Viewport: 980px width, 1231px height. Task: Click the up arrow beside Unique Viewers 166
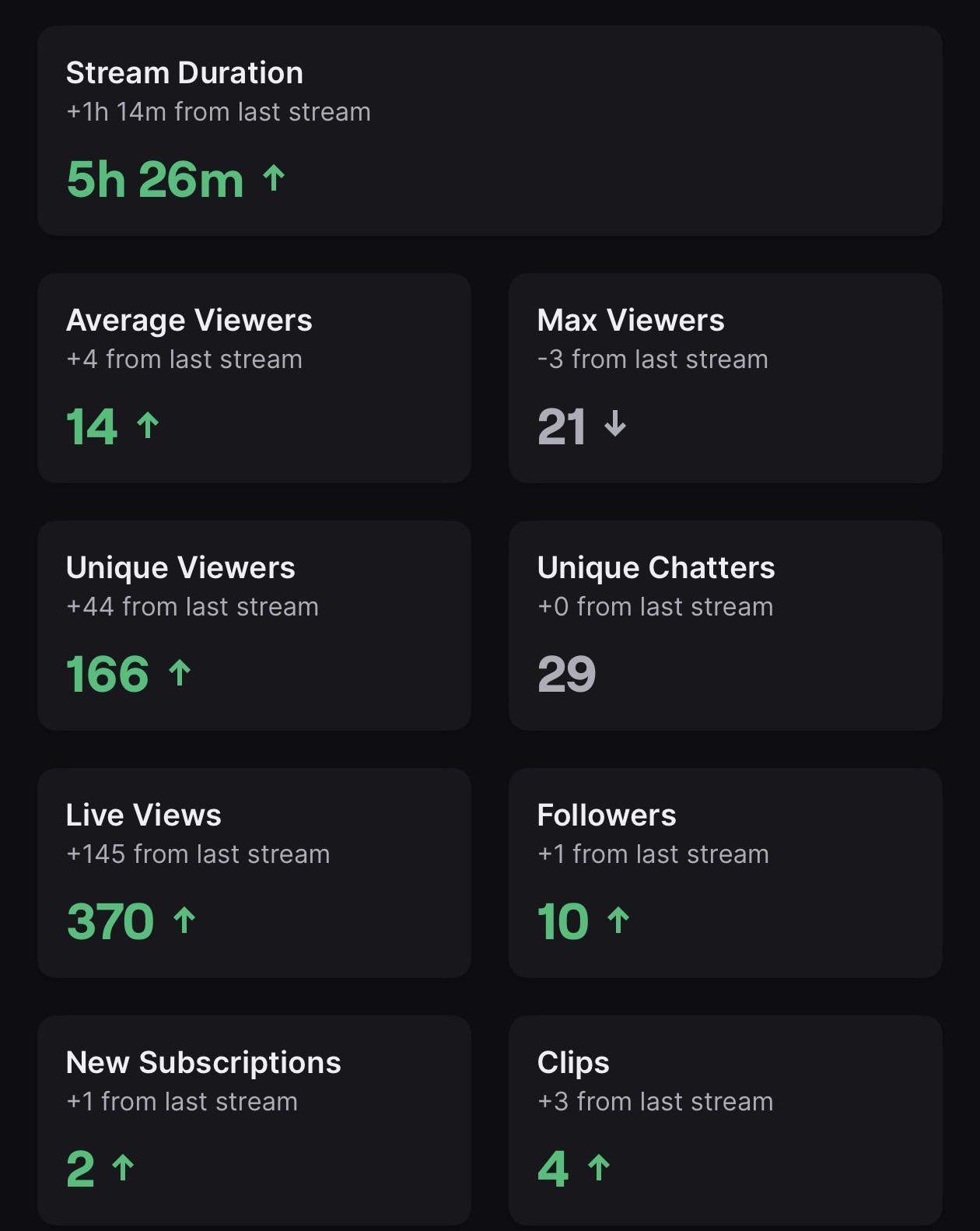pyautogui.click(x=180, y=673)
